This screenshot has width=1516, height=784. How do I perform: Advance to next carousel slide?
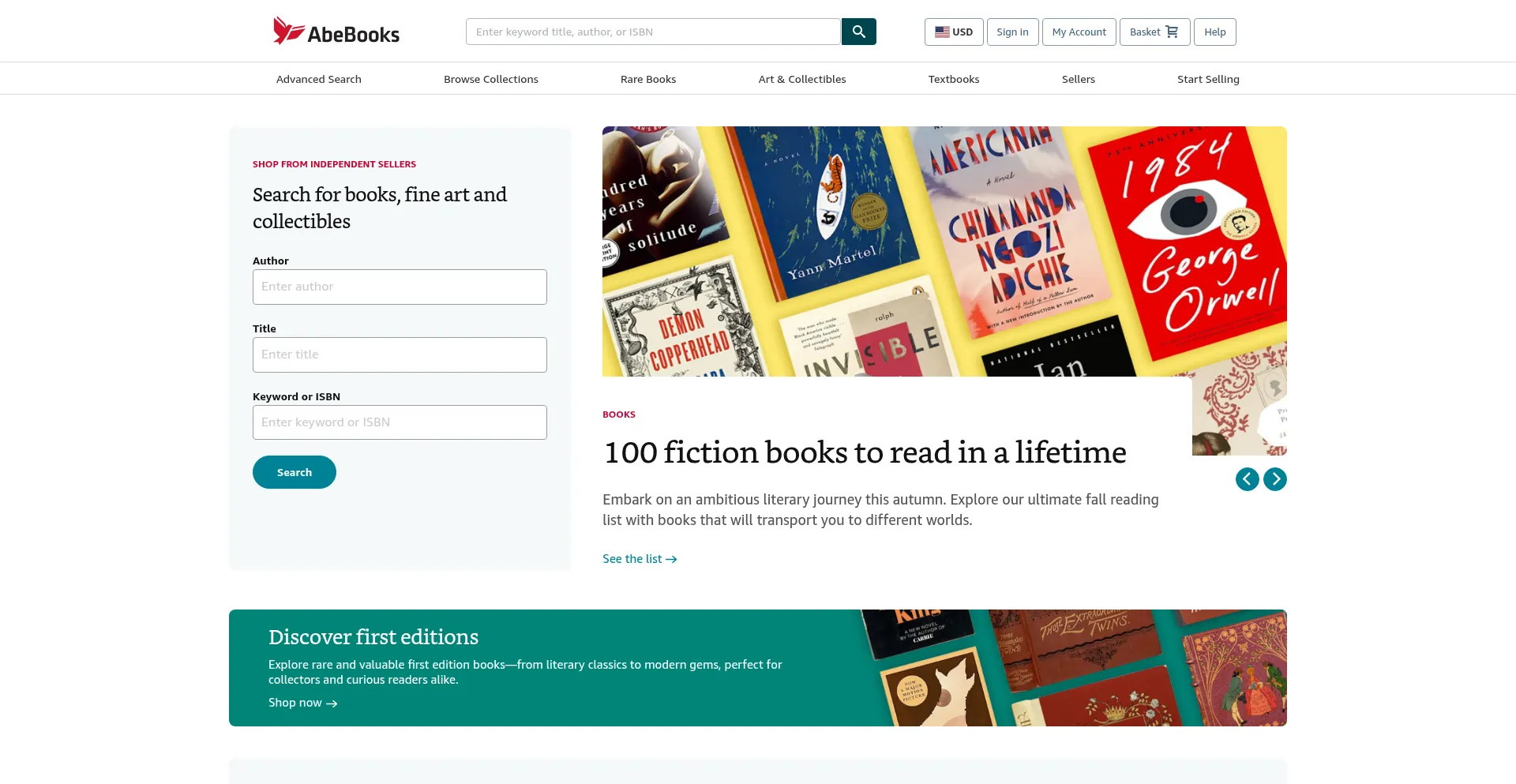coord(1274,479)
